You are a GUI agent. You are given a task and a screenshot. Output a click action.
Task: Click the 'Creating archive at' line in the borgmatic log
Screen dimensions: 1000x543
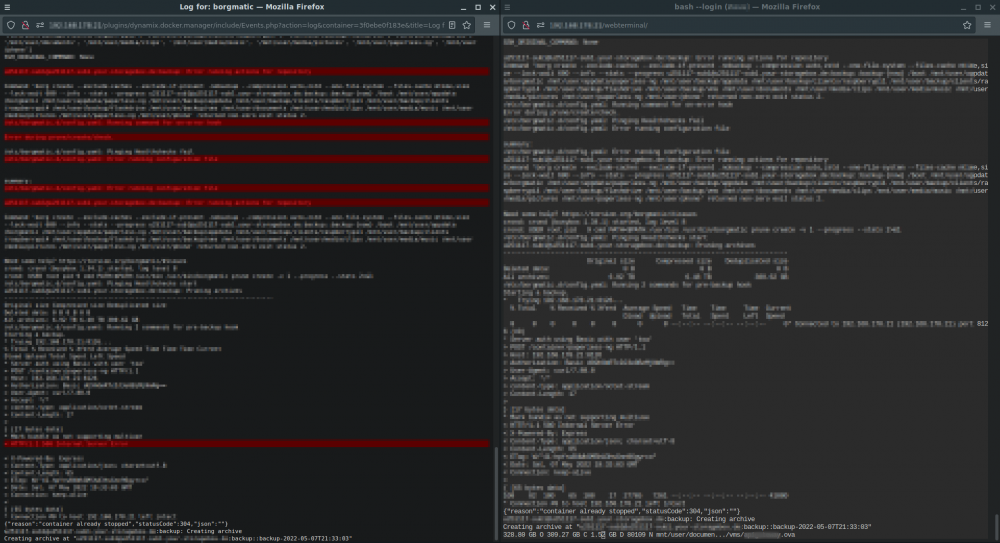[x=178, y=539]
